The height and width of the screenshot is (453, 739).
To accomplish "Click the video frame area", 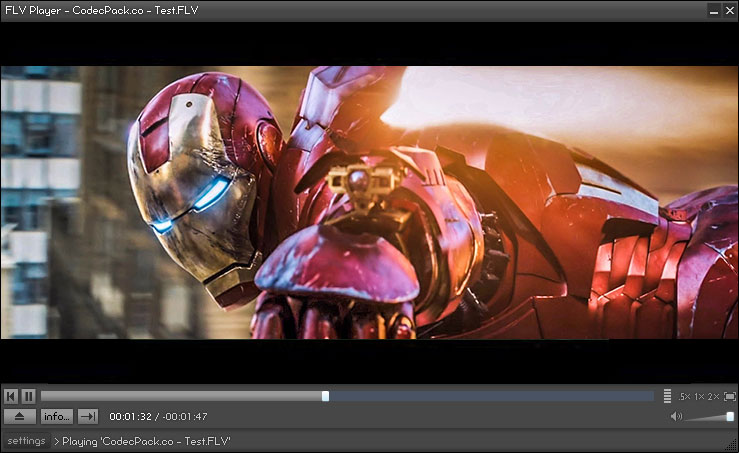I will (370, 202).
